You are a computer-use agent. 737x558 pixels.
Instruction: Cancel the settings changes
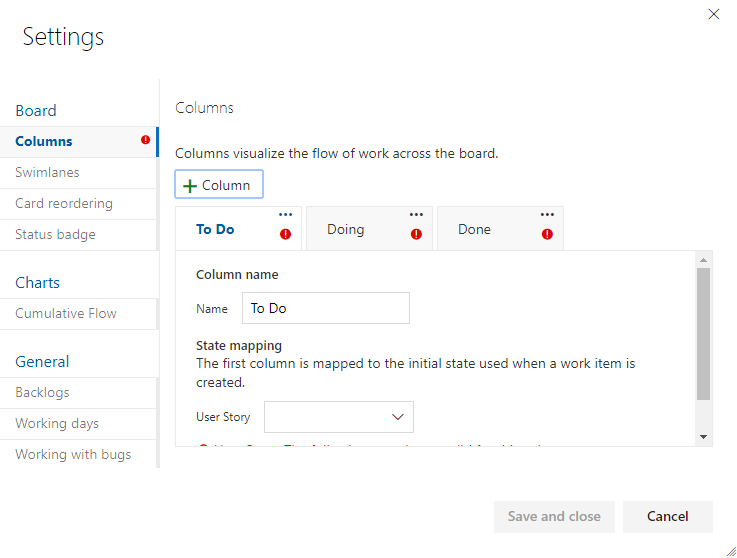[x=668, y=517]
